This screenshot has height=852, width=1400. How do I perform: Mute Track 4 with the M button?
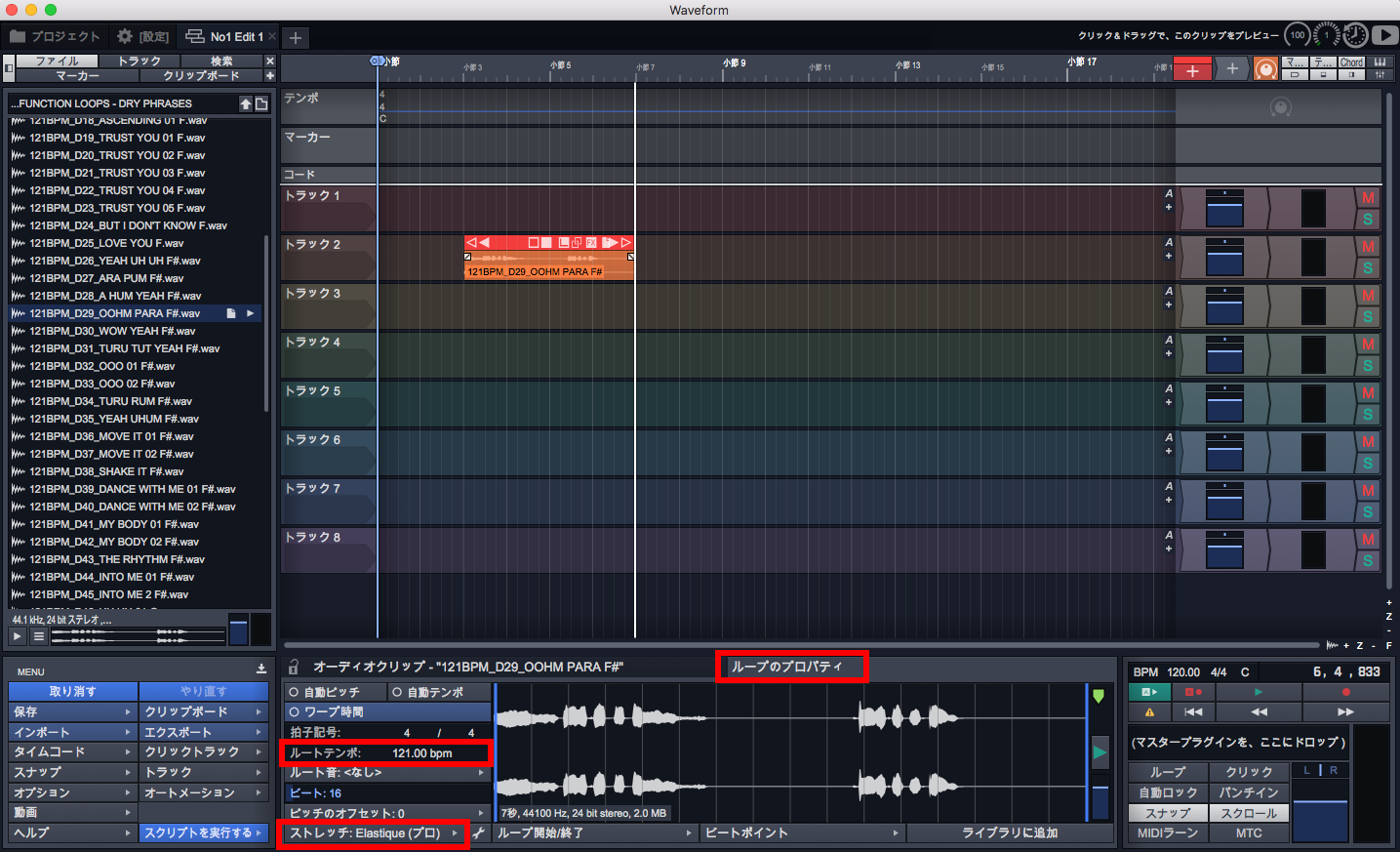pyautogui.click(x=1368, y=345)
